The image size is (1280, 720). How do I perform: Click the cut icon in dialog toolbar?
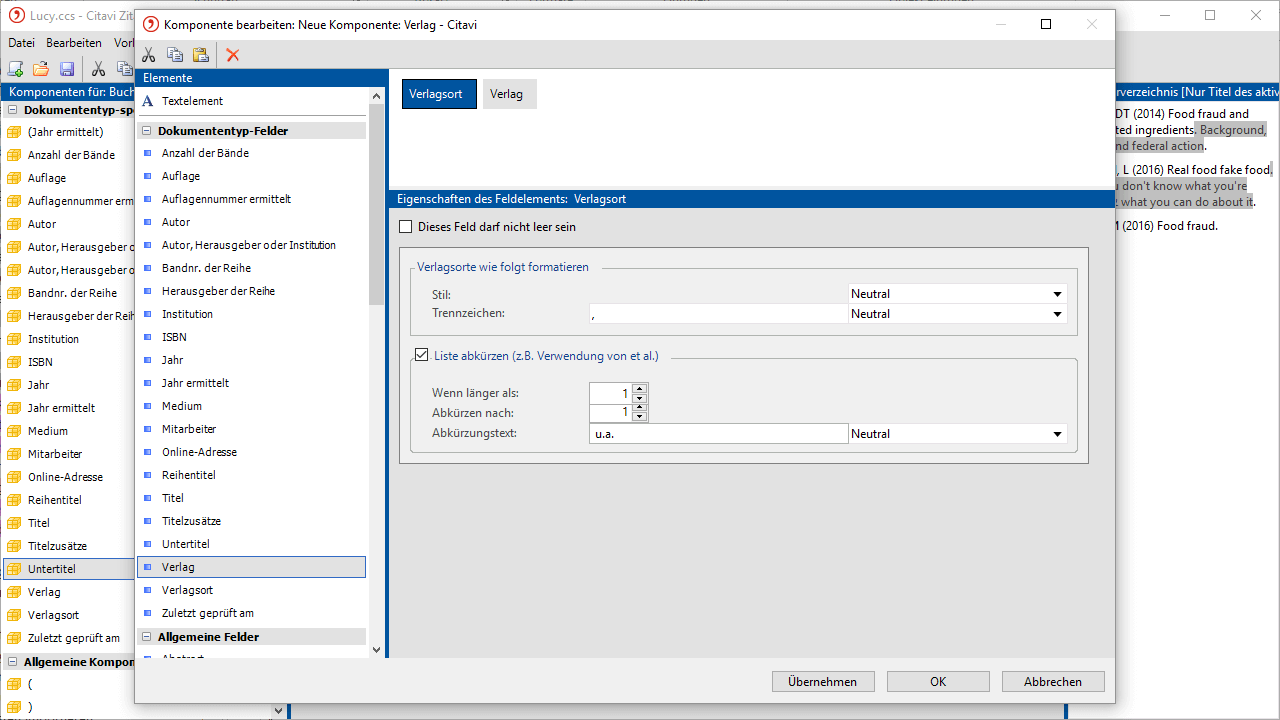(149, 55)
